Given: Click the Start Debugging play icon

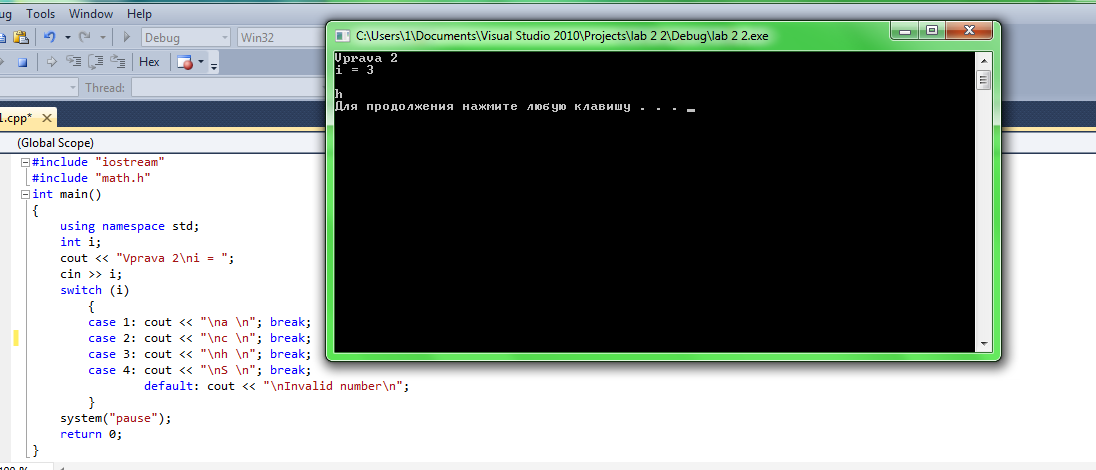Looking at the screenshot, I should point(127,37).
